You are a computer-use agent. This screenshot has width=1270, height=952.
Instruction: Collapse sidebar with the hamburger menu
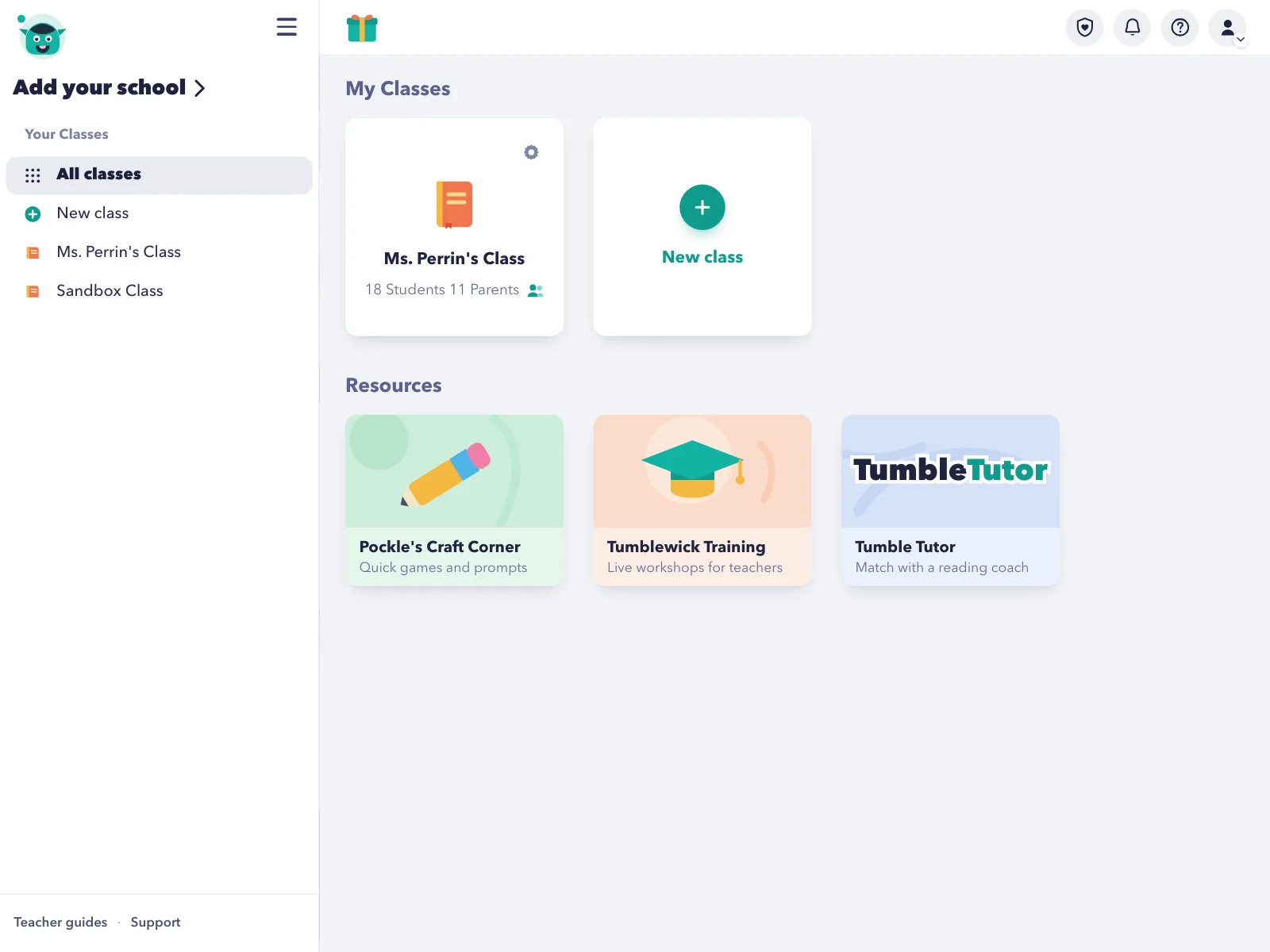click(x=287, y=27)
